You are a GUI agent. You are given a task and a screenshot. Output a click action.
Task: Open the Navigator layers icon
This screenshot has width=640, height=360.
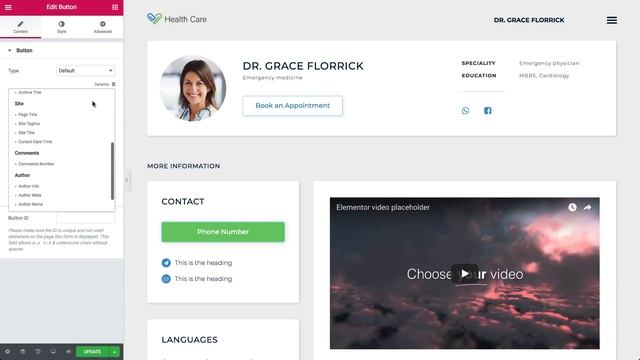tap(23, 351)
